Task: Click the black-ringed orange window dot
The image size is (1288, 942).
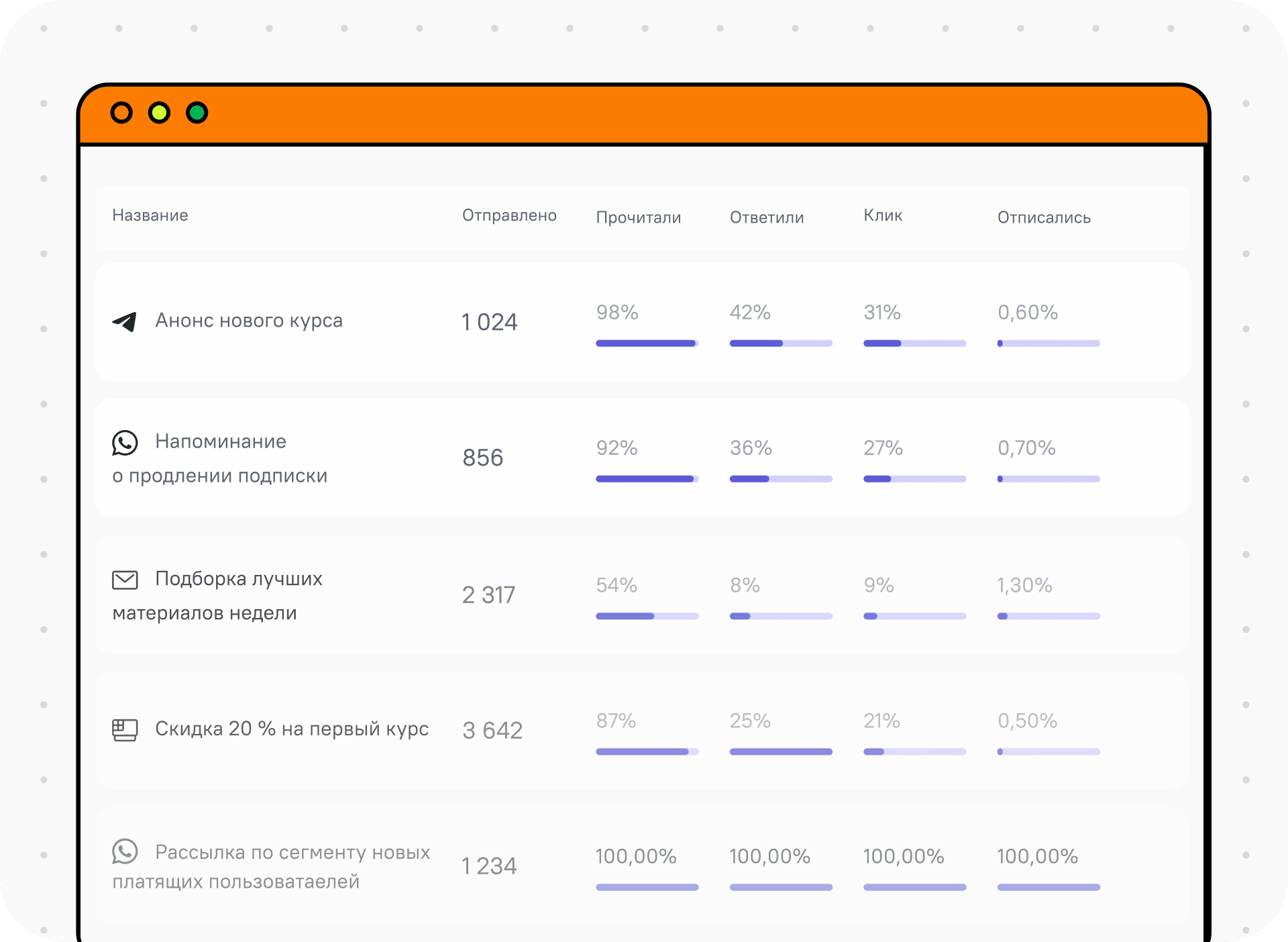Action: [x=121, y=113]
